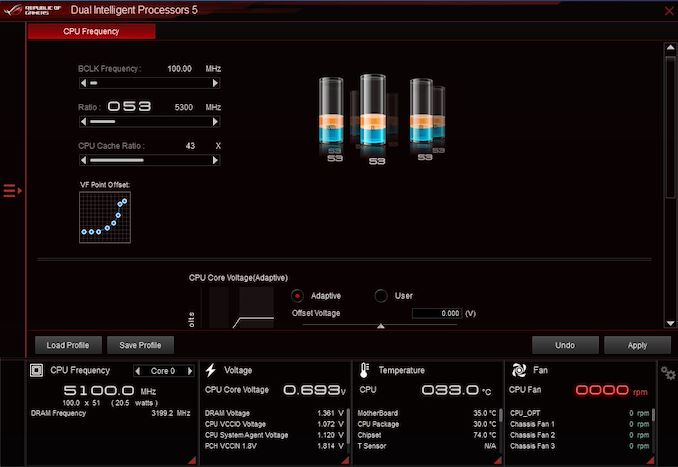Click the PCH VCCIN 1.8V row
Screen dimensions: 678x467
[274, 446]
